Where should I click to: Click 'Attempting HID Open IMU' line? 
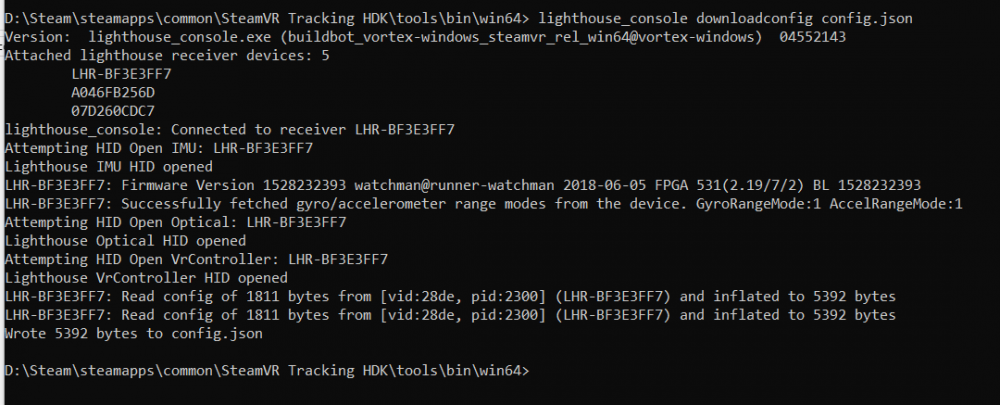(x=159, y=148)
